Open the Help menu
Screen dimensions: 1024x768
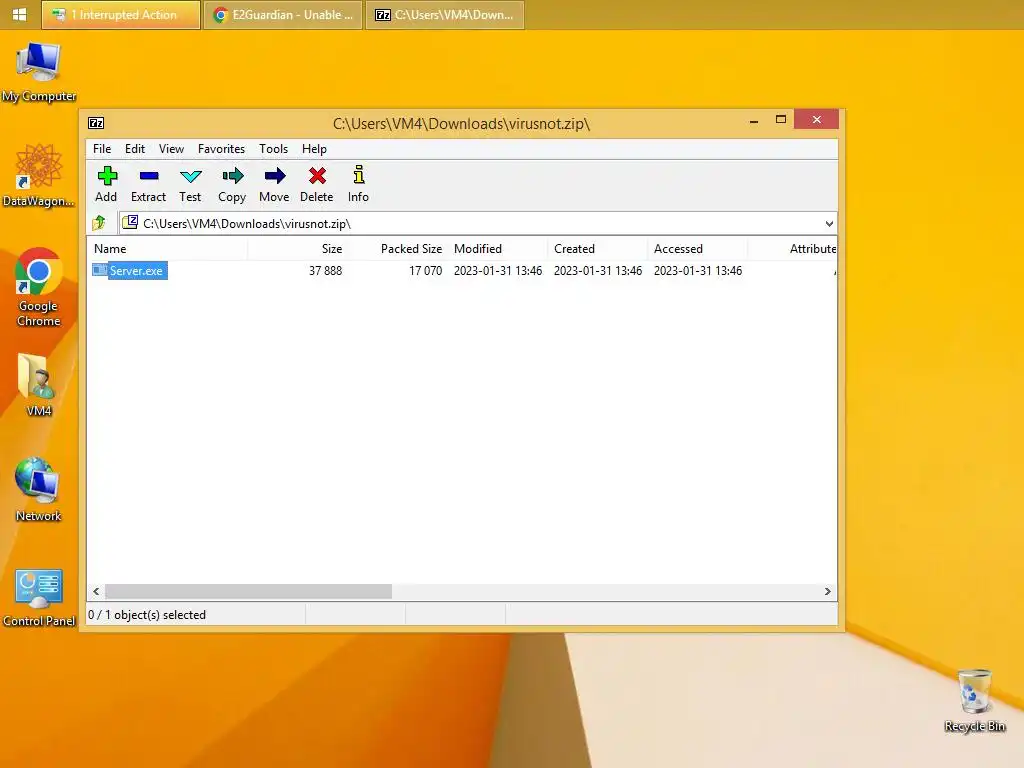[x=314, y=149]
